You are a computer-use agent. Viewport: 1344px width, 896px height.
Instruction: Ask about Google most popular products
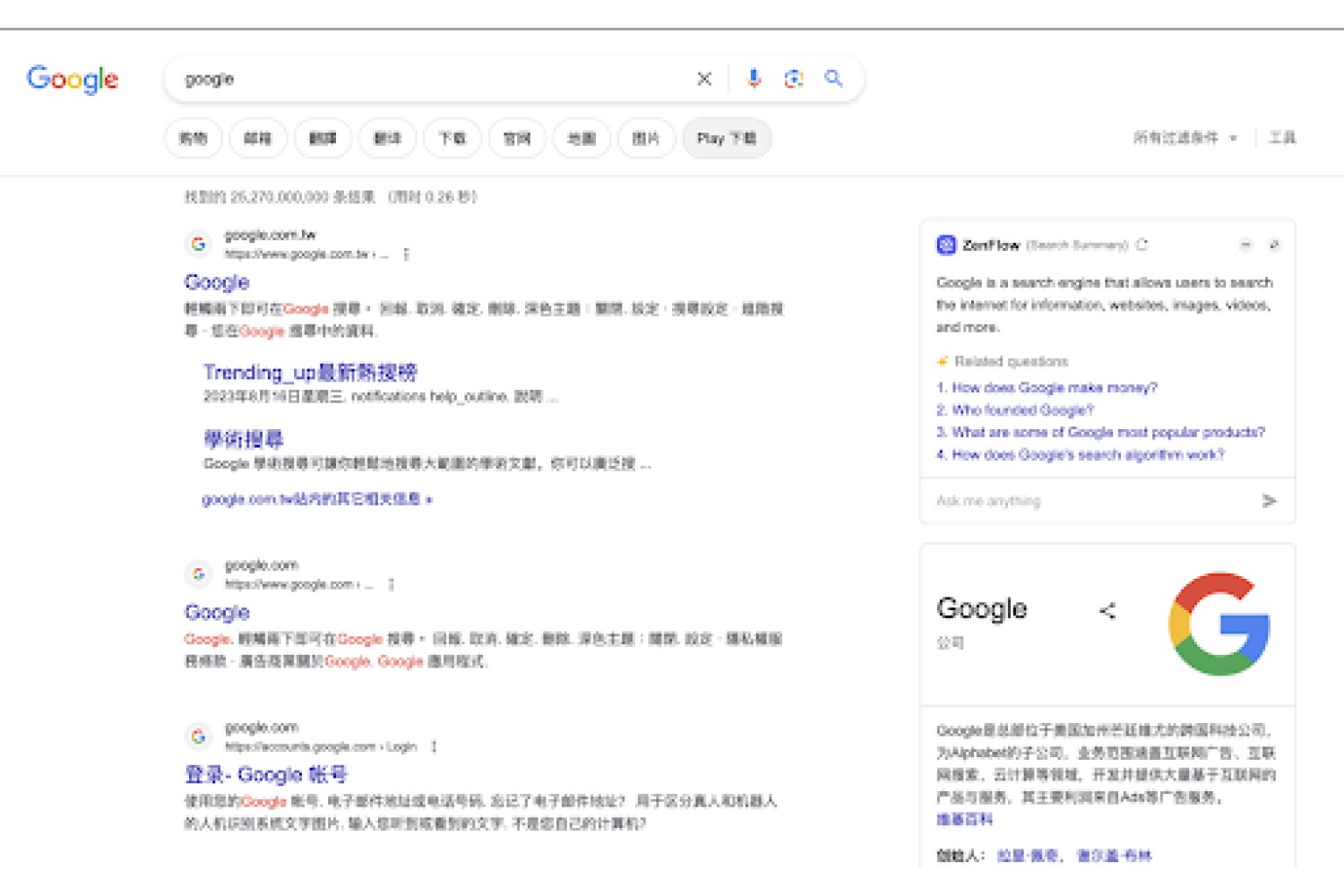[1100, 433]
